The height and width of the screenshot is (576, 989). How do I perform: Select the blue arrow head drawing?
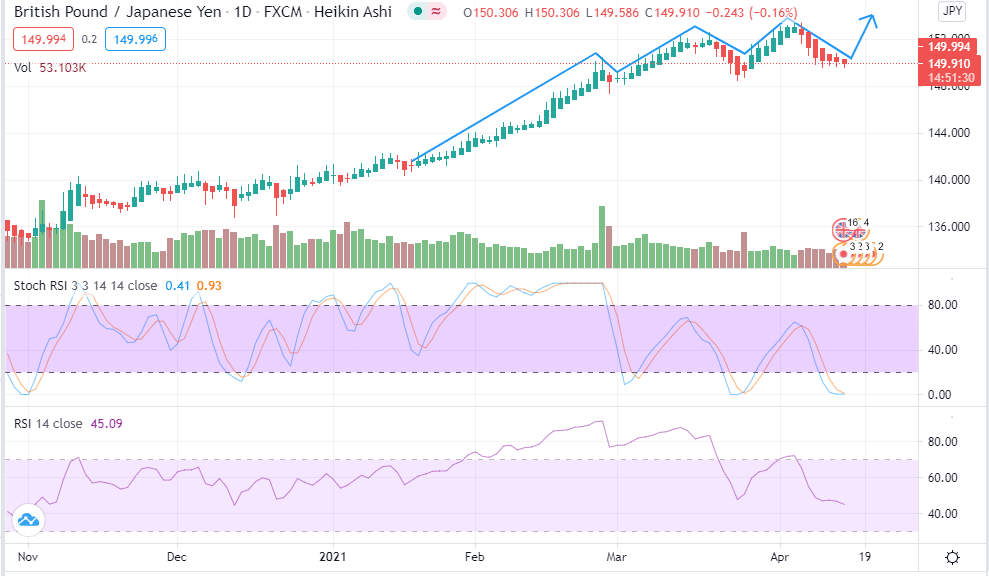[x=868, y=21]
